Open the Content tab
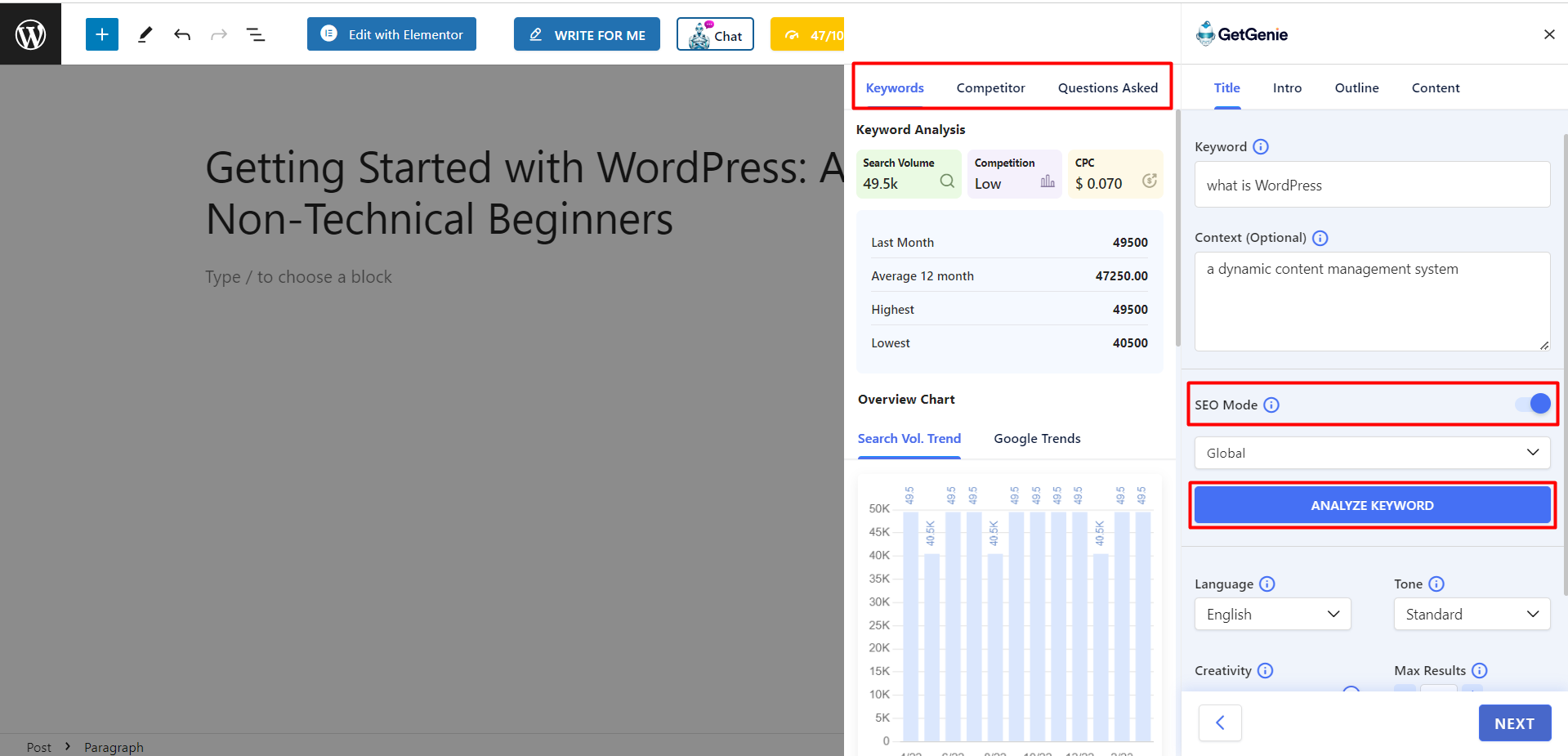This screenshot has width=1568, height=756. (1436, 87)
